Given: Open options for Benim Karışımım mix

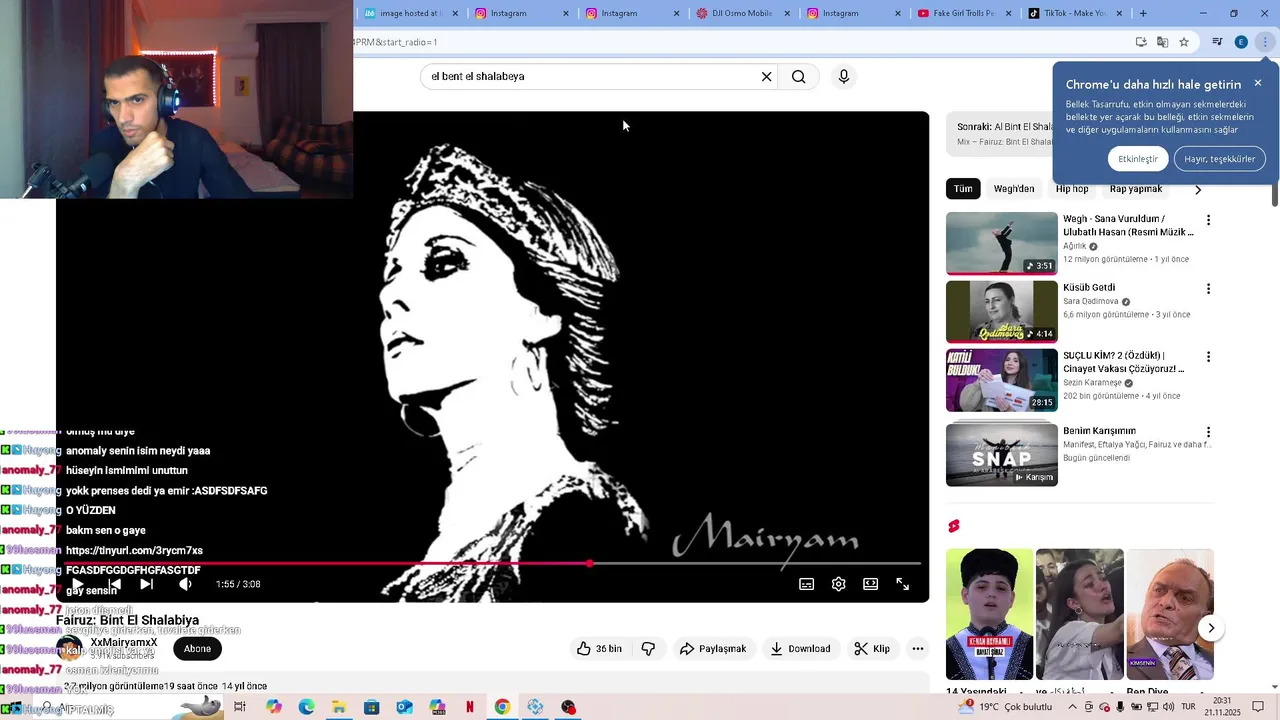Looking at the screenshot, I should 1208,432.
